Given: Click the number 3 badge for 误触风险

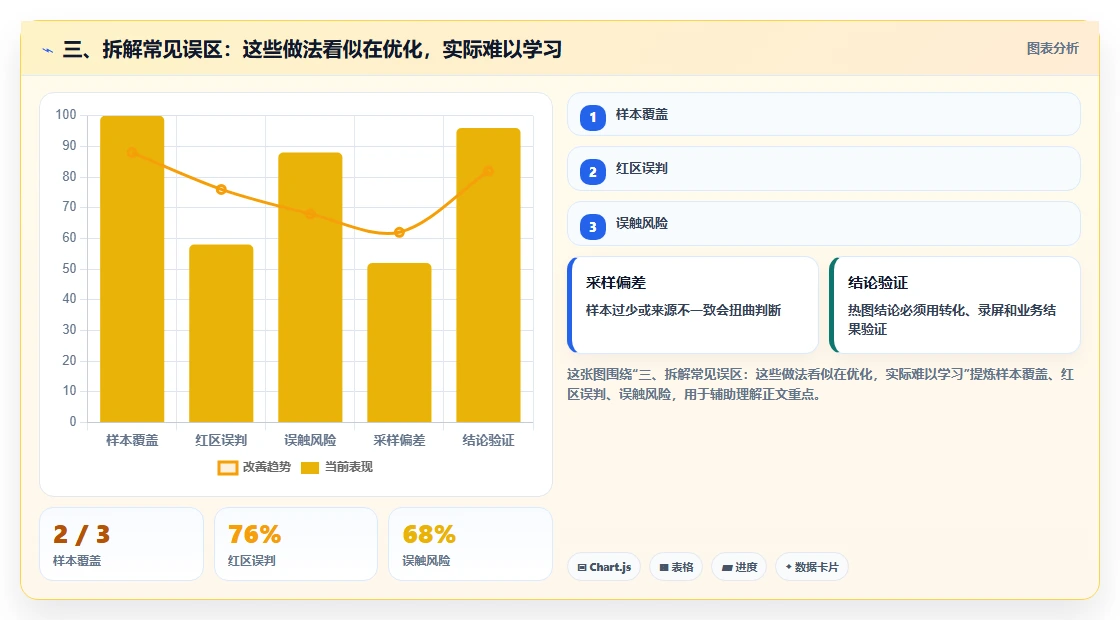Looking at the screenshot, I should (592, 226).
